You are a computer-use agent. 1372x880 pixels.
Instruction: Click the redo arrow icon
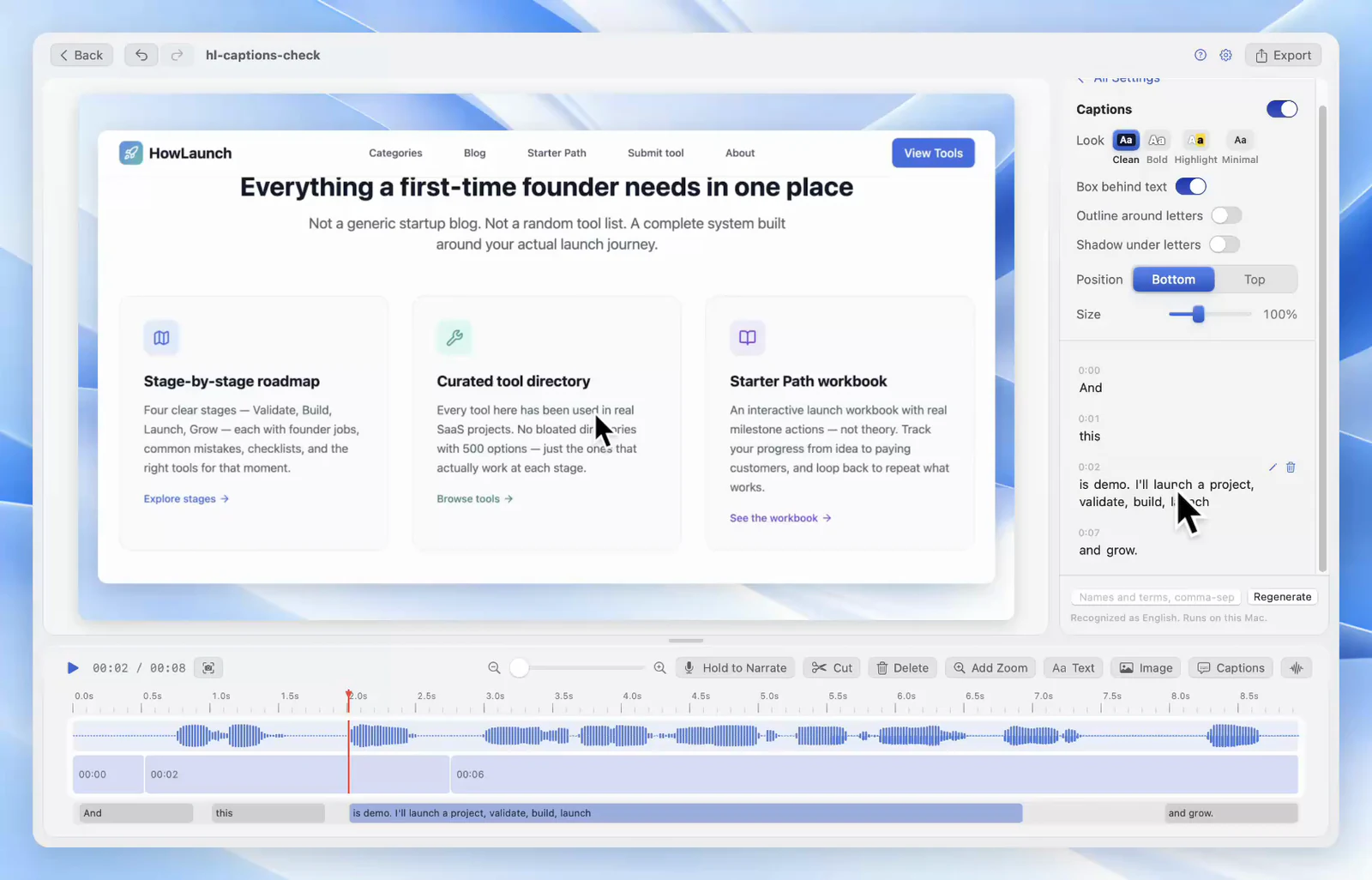177,55
